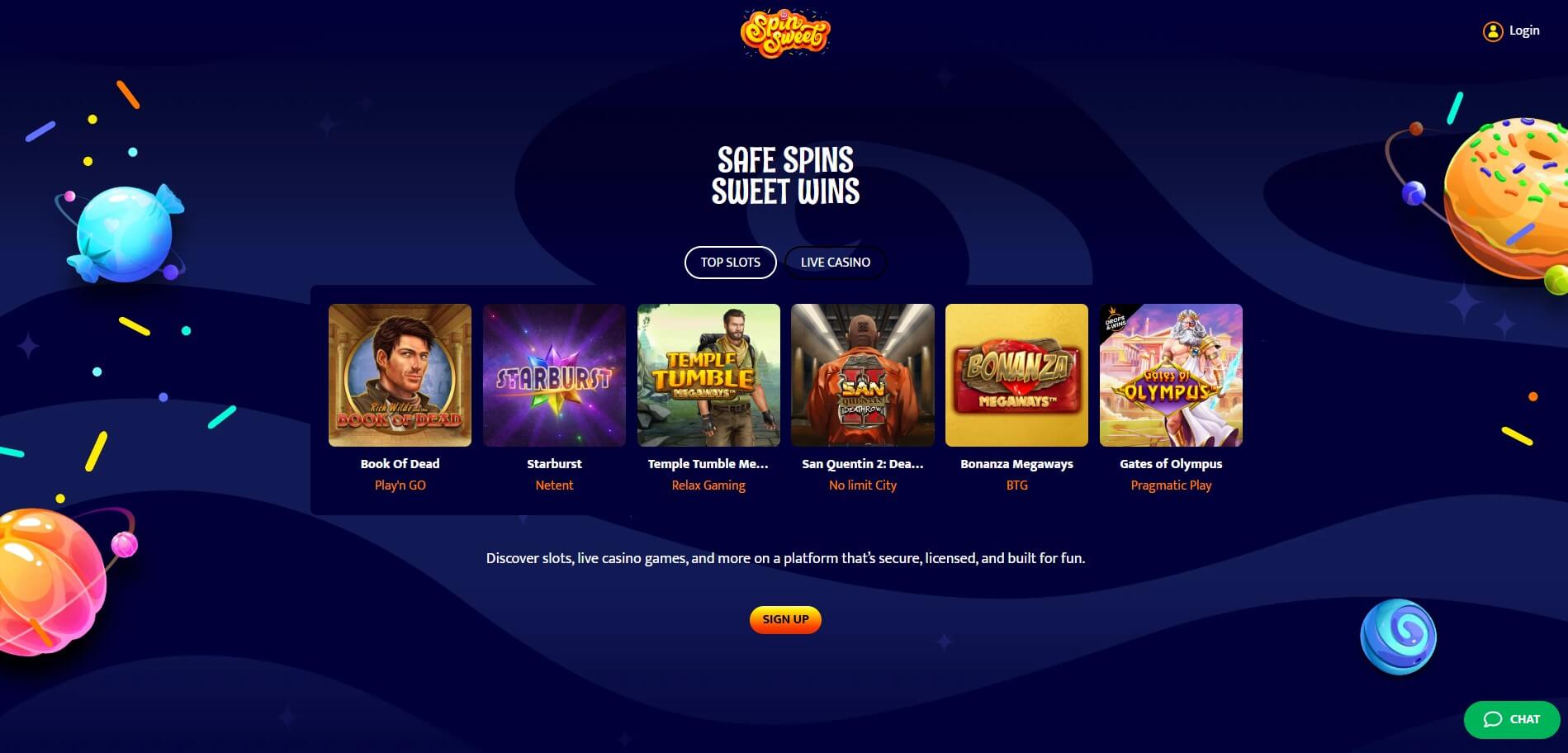Launch Gates of Olympus game thumbnail
This screenshot has height=753, width=1568.
pyautogui.click(x=1171, y=375)
